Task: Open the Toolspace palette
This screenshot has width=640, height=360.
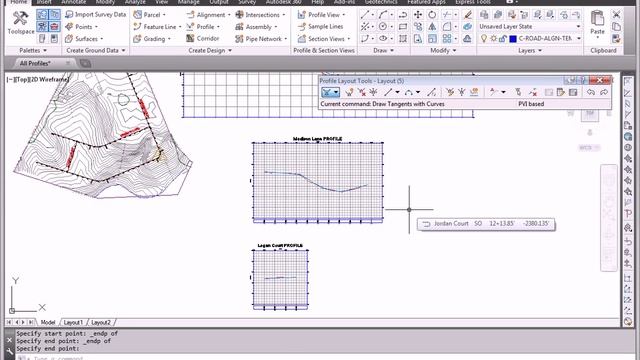Action: click(x=21, y=22)
